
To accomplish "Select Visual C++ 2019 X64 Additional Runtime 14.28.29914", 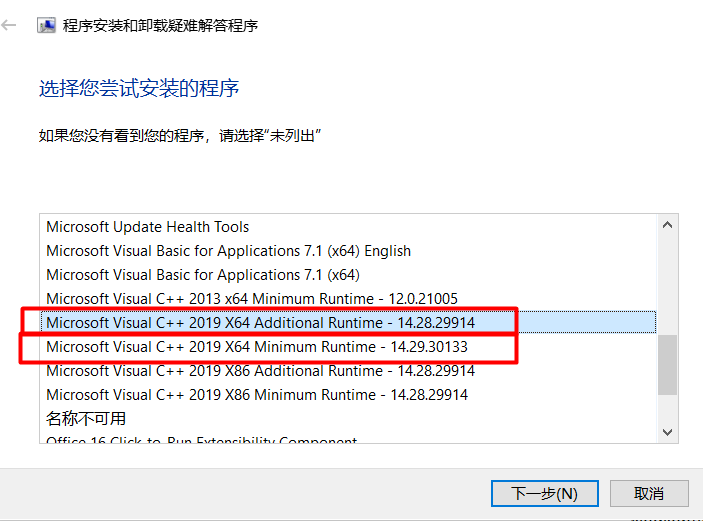I will [x=348, y=322].
